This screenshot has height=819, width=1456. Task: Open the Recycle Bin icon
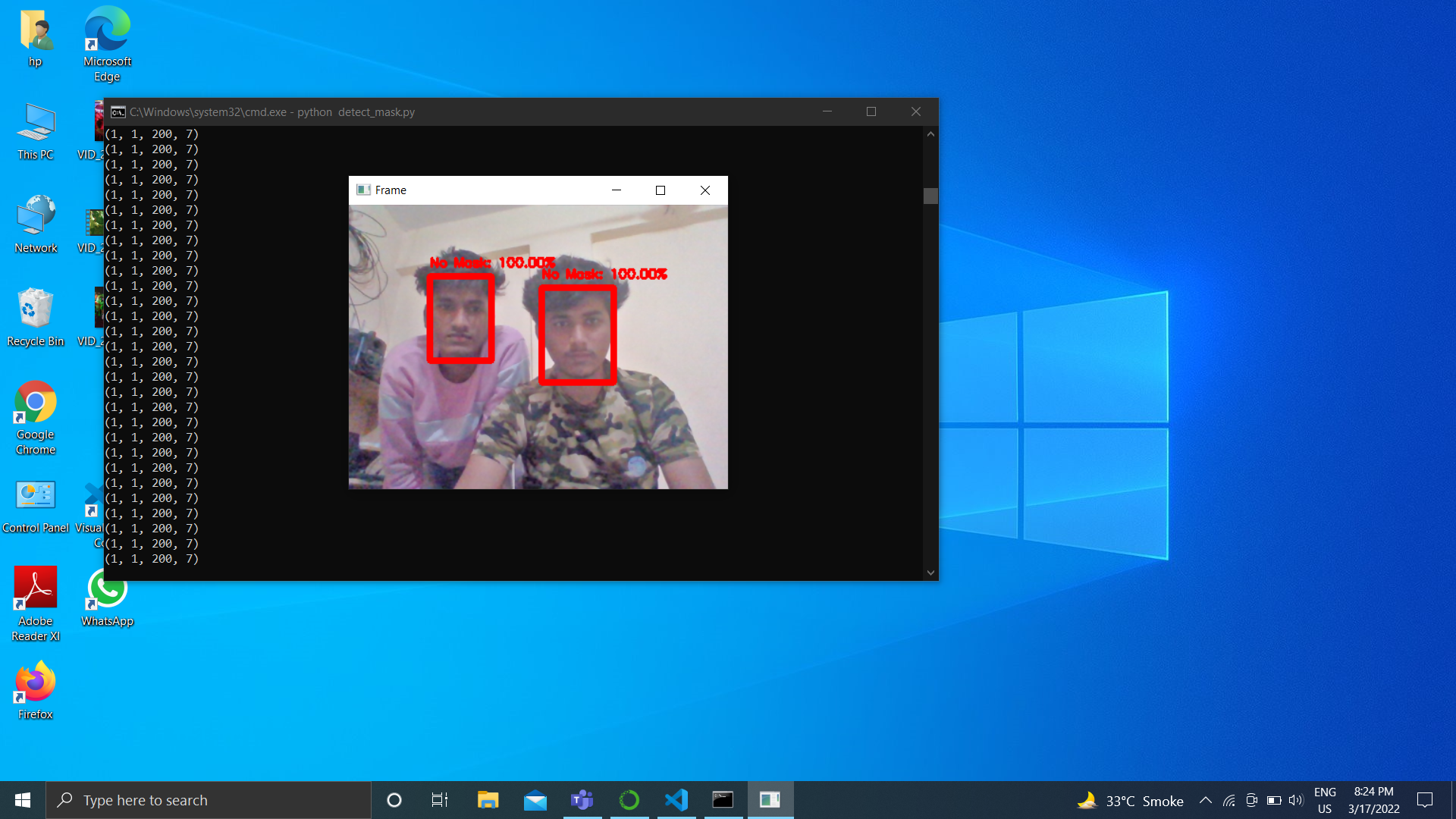[36, 317]
